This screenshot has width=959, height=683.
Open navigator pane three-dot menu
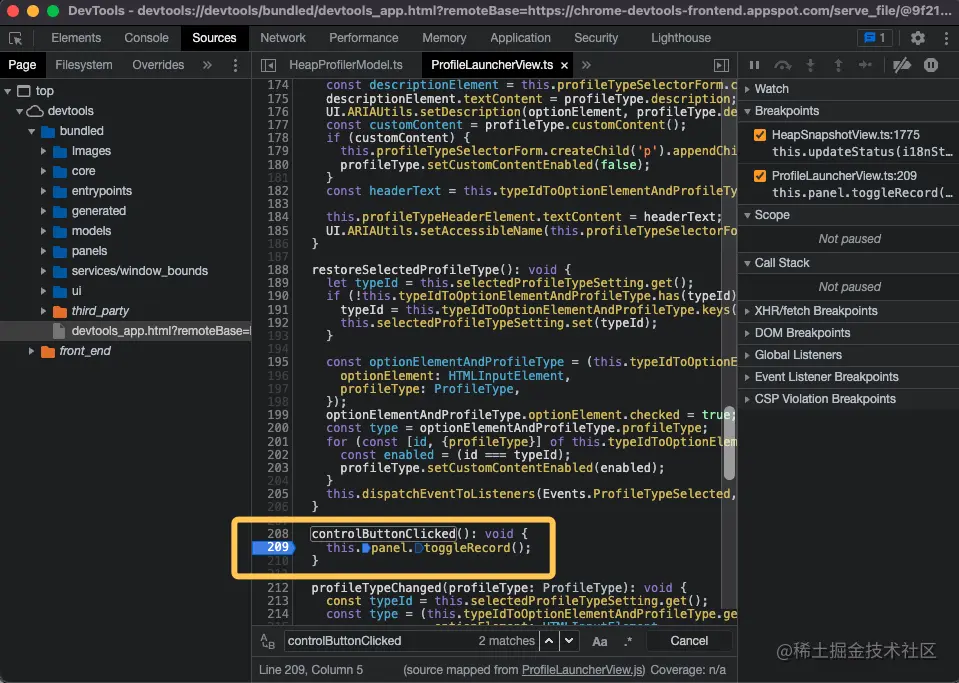click(235, 65)
